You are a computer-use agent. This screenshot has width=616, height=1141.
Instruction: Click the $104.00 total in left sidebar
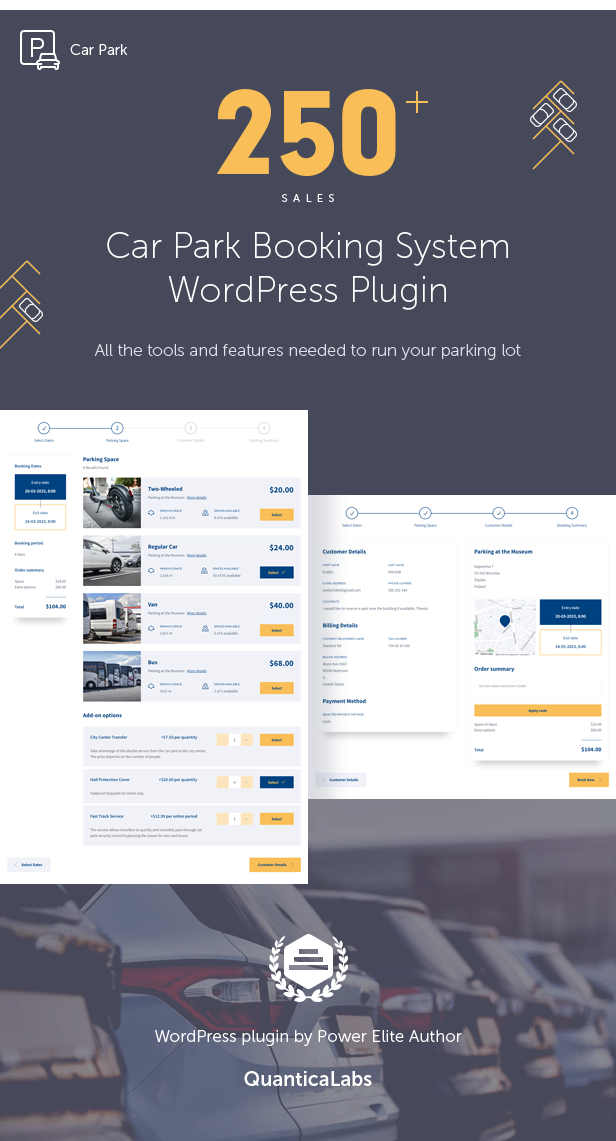(55, 606)
